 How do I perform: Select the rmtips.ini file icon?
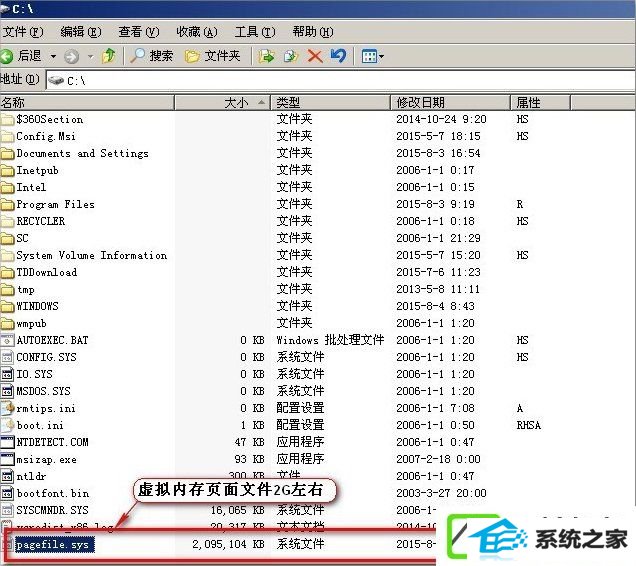[x=7, y=409]
